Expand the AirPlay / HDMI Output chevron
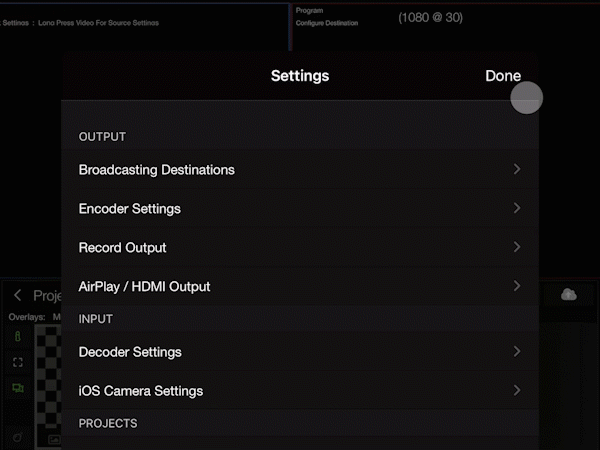 pos(516,286)
